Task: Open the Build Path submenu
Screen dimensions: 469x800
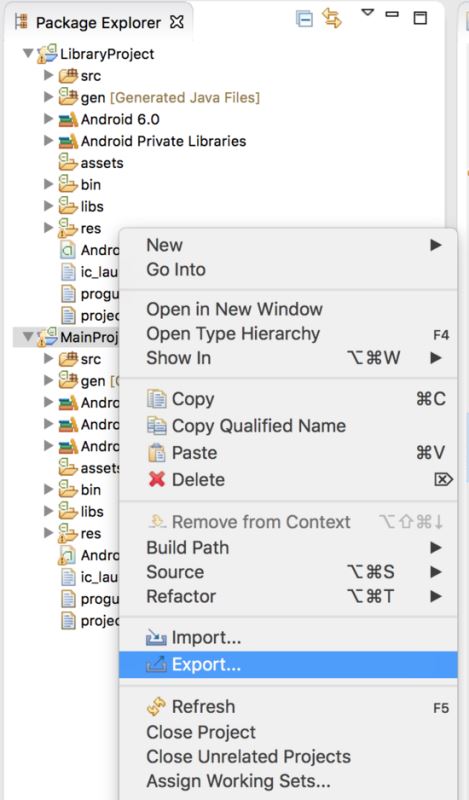Action: click(288, 547)
